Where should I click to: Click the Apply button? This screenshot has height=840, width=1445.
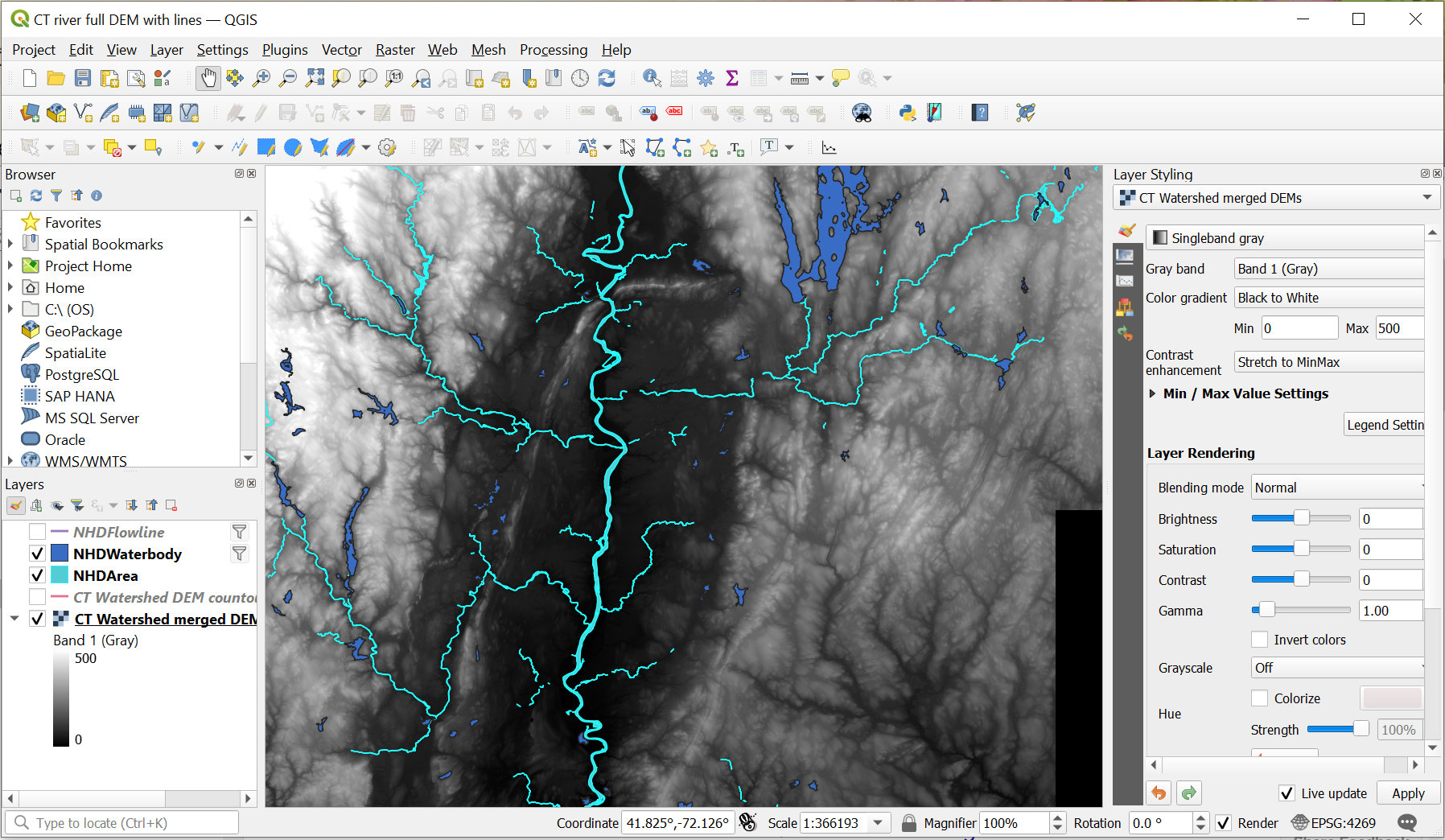pyautogui.click(x=1407, y=793)
